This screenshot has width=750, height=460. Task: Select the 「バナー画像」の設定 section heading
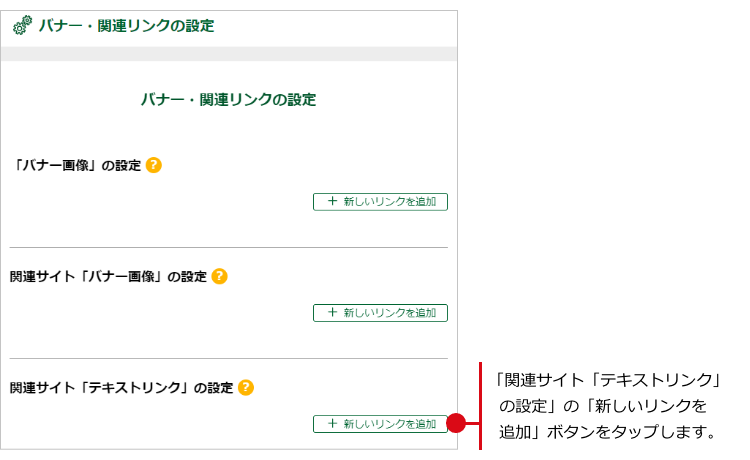click(x=76, y=165)
